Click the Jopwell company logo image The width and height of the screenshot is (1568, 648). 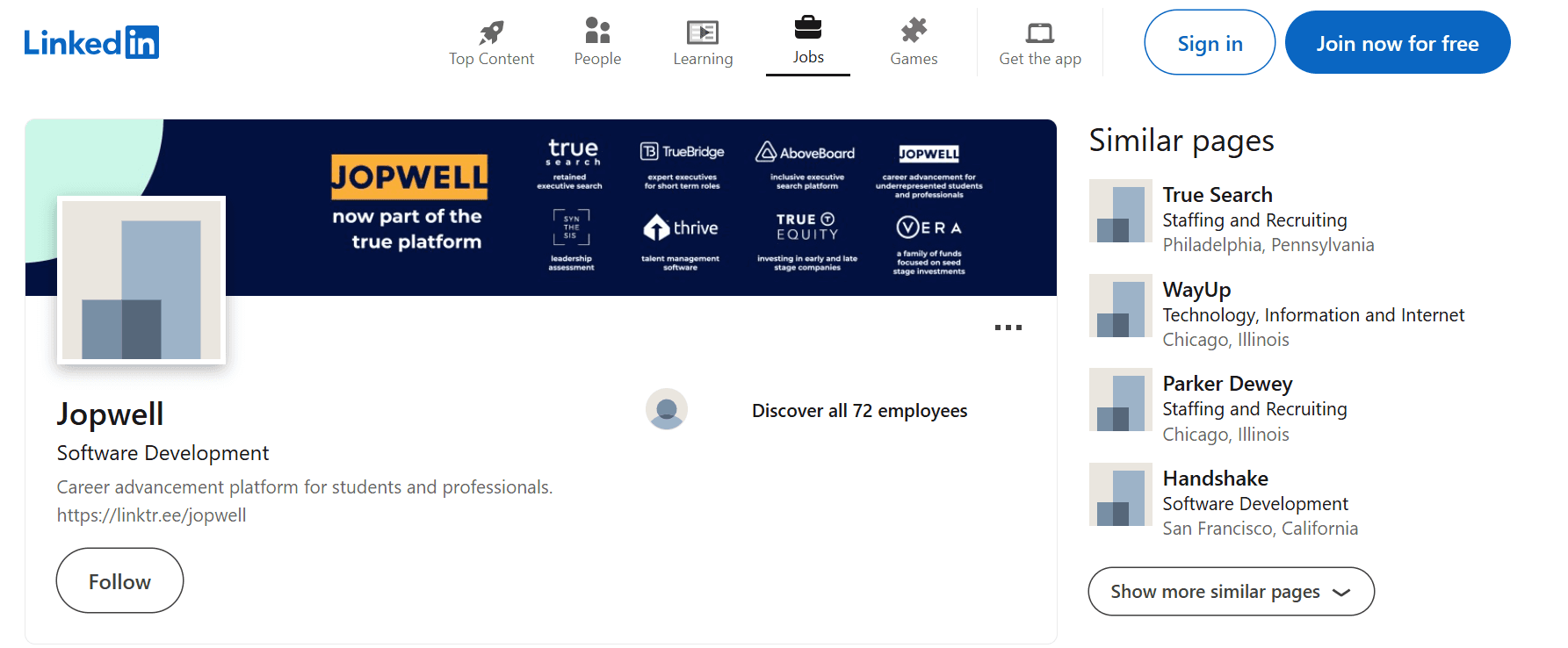click(141, 280)
